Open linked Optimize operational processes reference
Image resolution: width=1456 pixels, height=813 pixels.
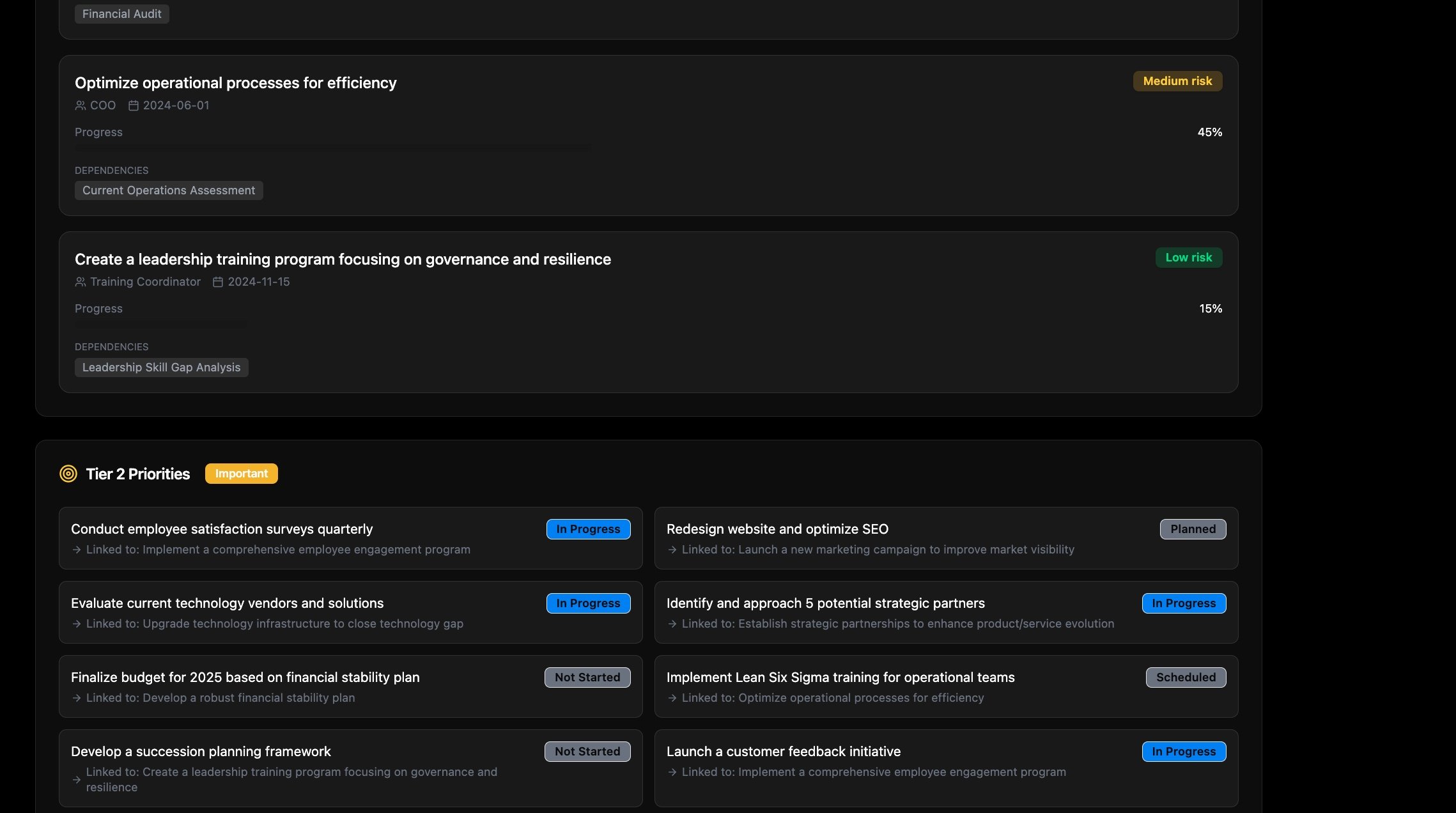860,698
